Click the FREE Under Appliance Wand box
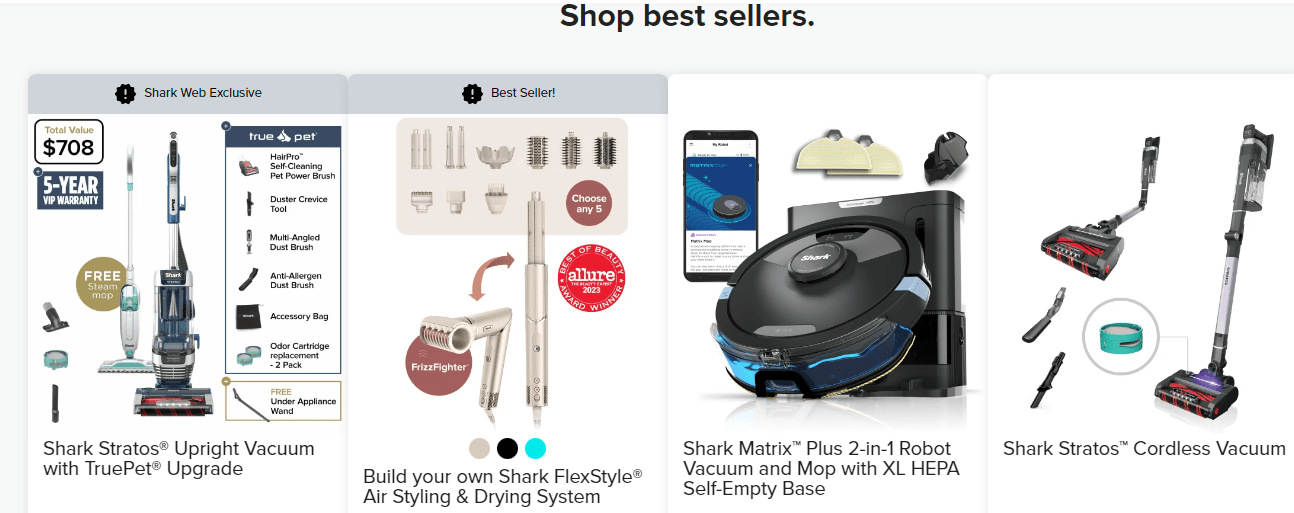This screenshot has width=1294, height=513. (283, 402)
